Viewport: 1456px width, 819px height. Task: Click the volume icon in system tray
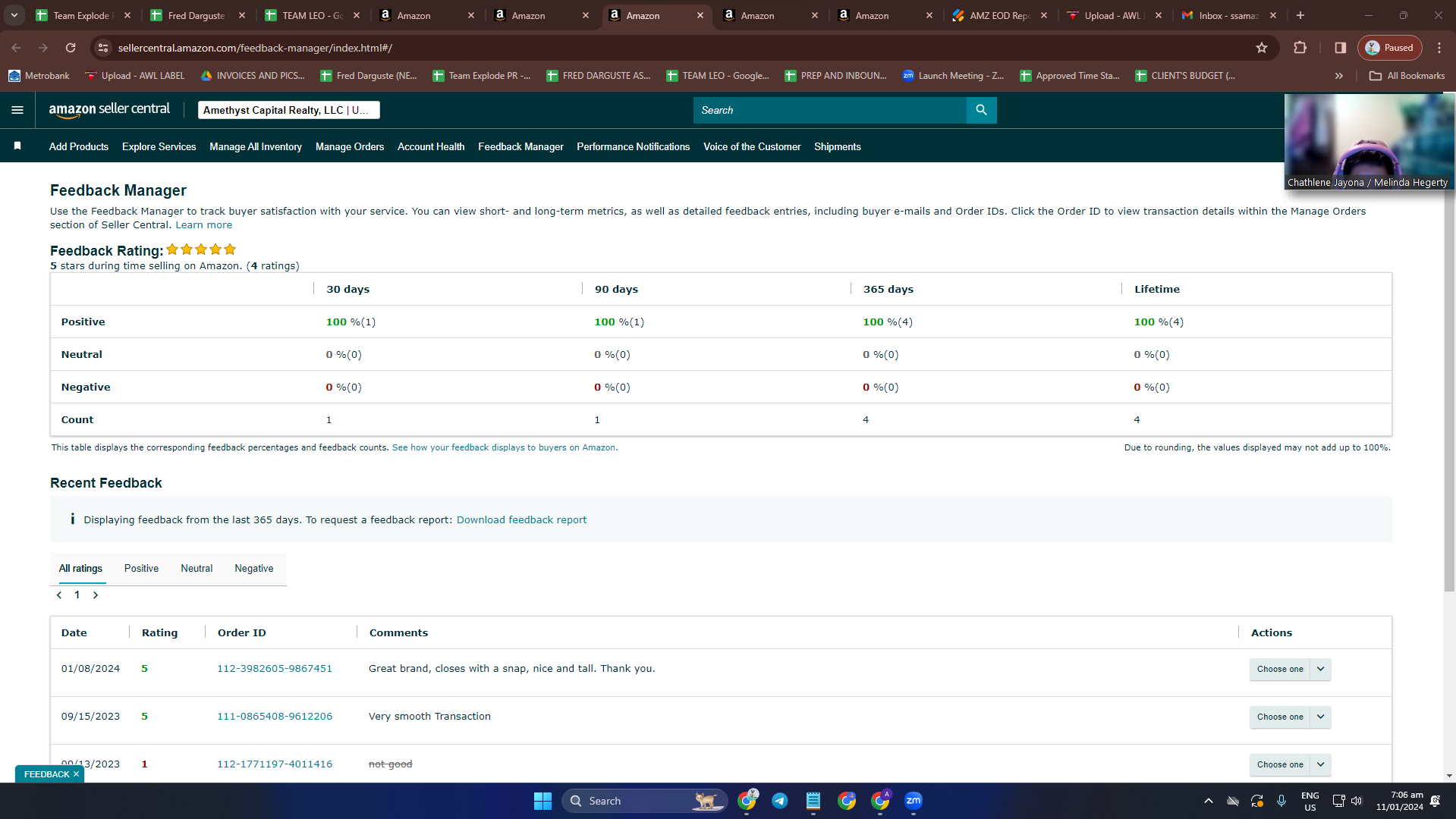pyautogui.click(x=1357, y=801)
